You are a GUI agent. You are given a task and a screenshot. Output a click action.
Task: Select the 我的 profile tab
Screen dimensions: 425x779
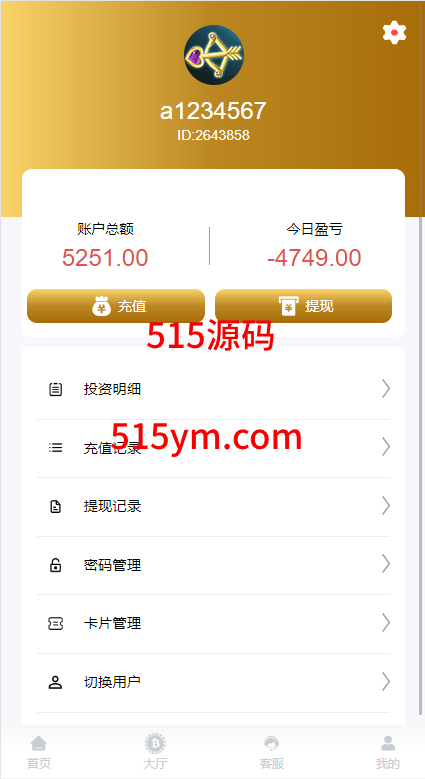(388, 752)
